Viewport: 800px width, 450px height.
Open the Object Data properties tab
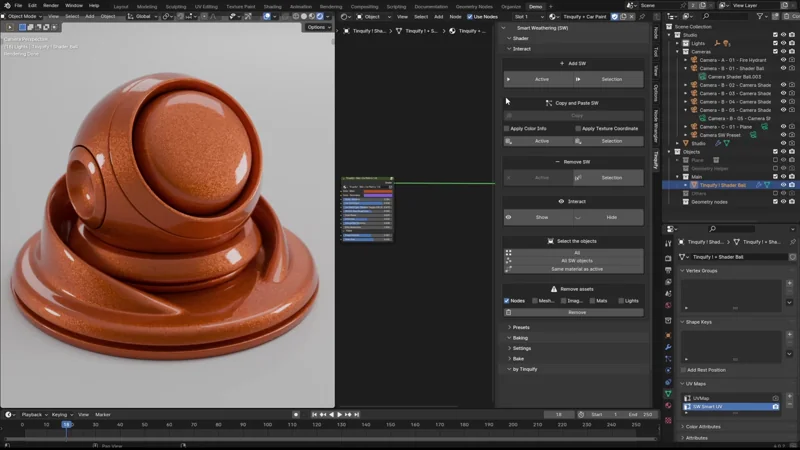[x=668, y=393]
